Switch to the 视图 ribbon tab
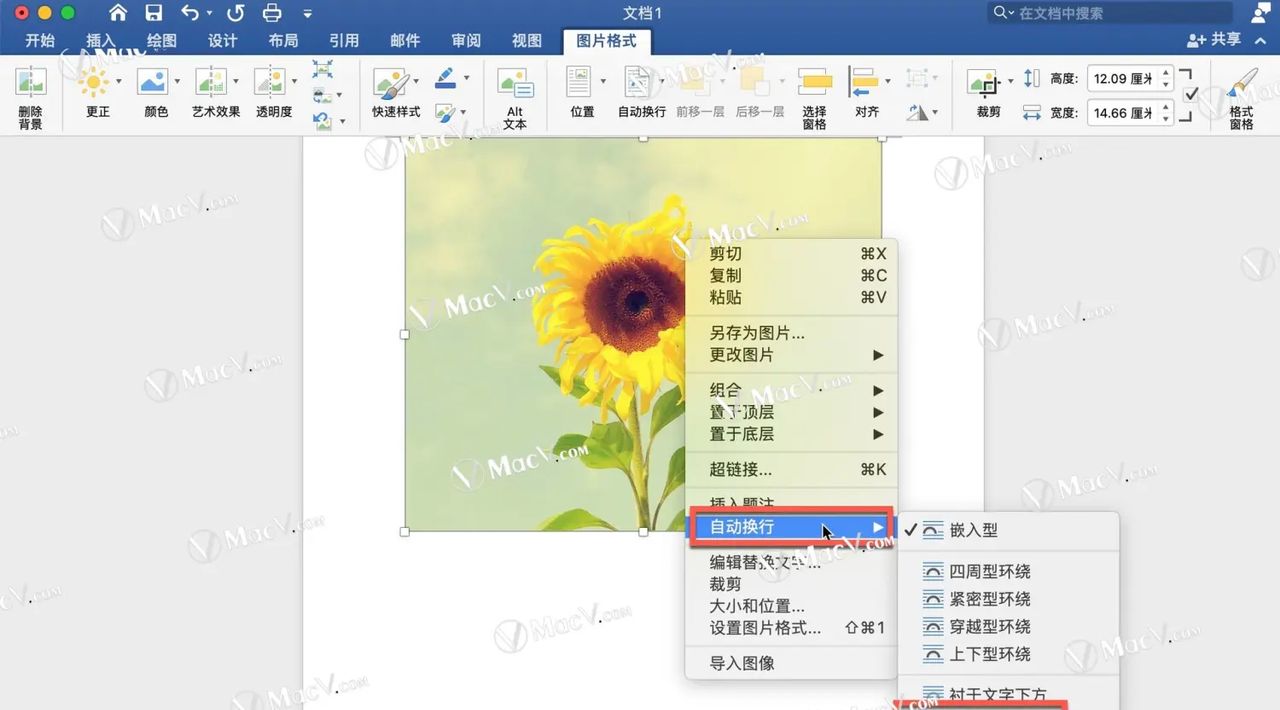Viewport: 1280px width, 710px height. (x=527, y=40)
